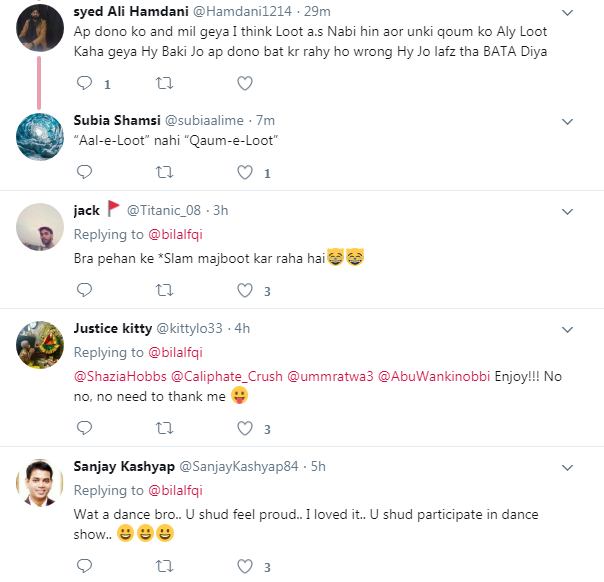Like jack's tweet about Bra pehan
This screenshot has width=604, height=582.
245,291
